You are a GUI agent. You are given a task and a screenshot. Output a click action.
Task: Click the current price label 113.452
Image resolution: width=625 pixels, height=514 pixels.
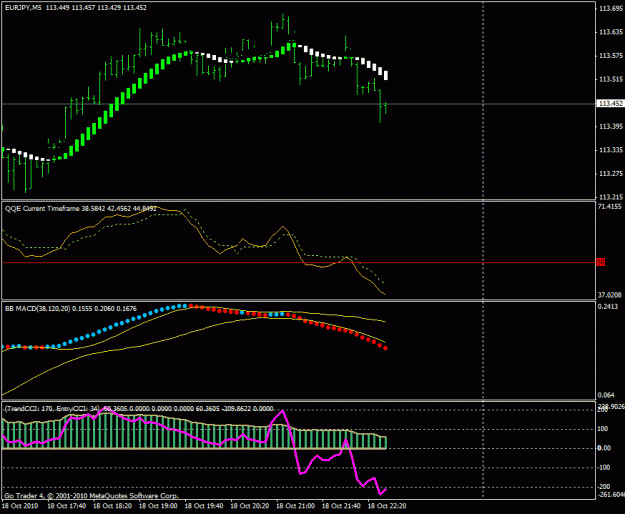pos(610,104)
